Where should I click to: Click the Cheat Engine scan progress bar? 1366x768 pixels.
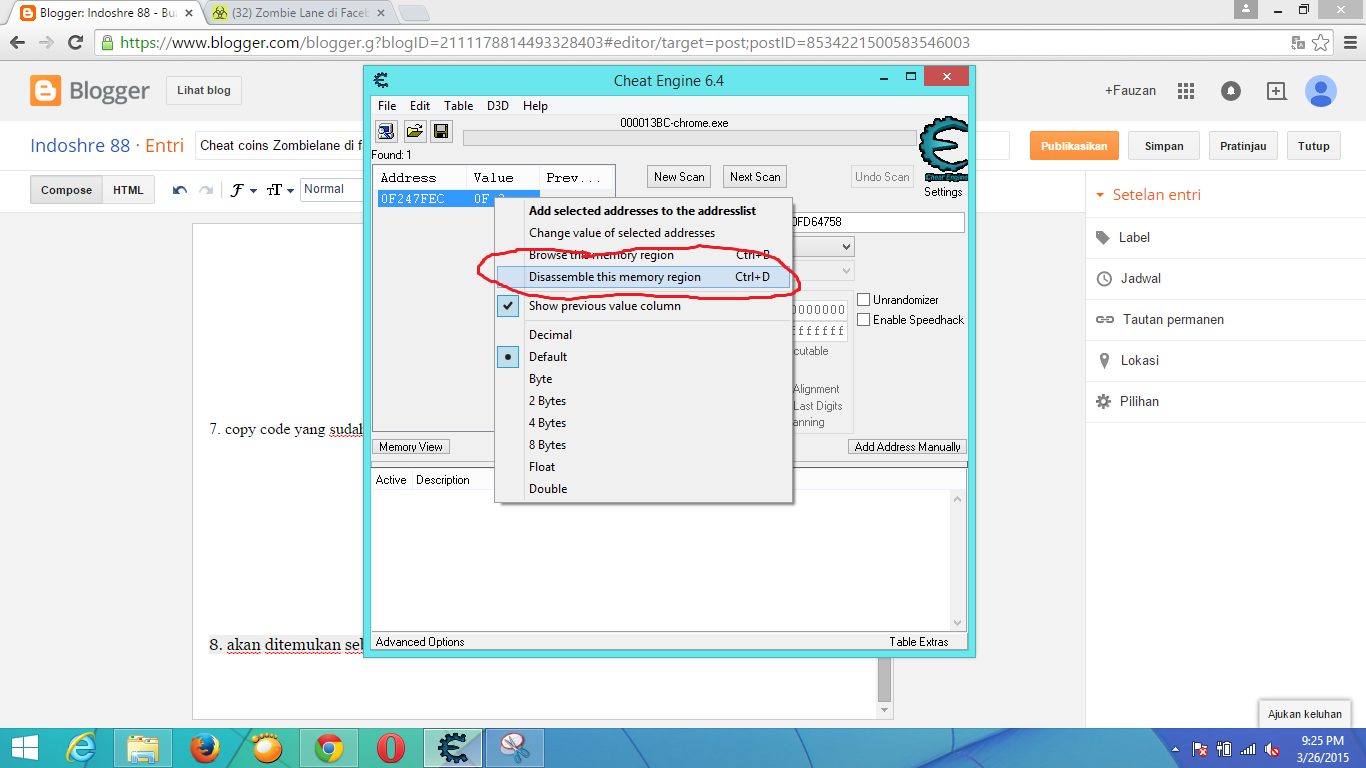(689, 138)
